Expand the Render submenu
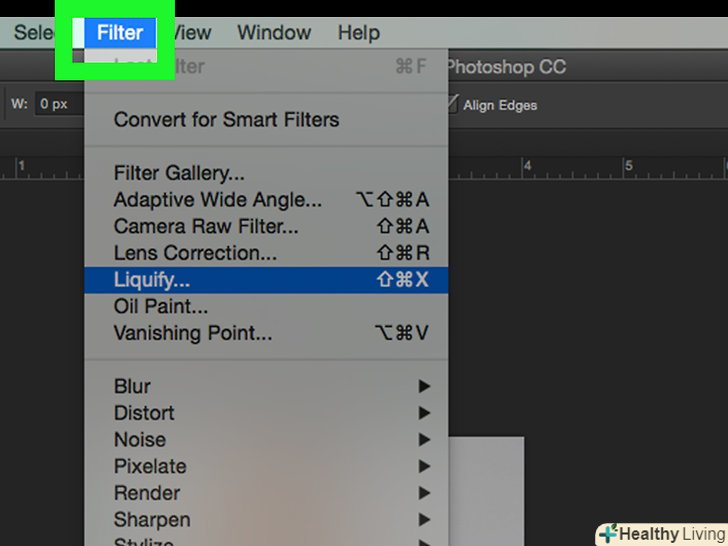The width and height of the screenshot is (728, 546). tap(147, 493)
